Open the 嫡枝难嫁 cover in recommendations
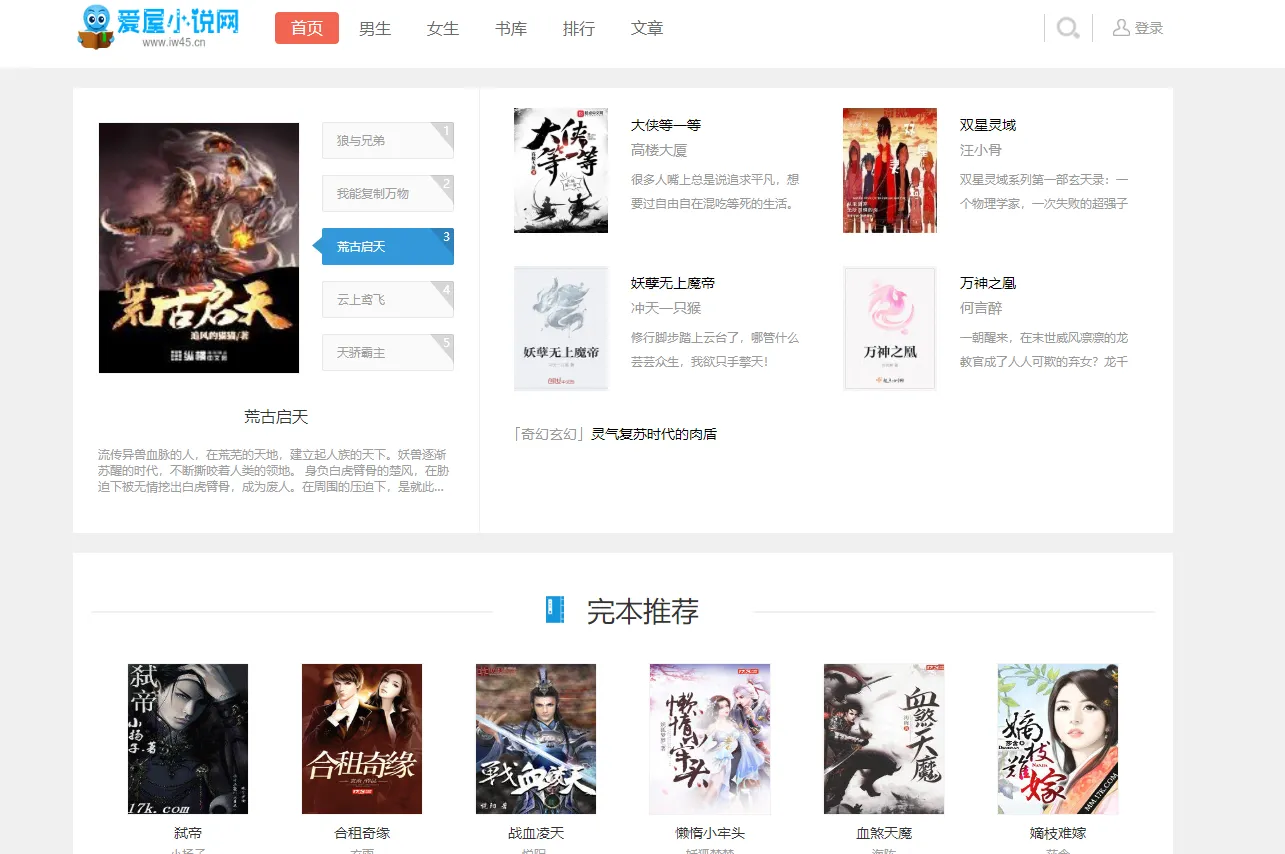The height and width of the screenshot is (854, 1285). (x=1058, y=739)
